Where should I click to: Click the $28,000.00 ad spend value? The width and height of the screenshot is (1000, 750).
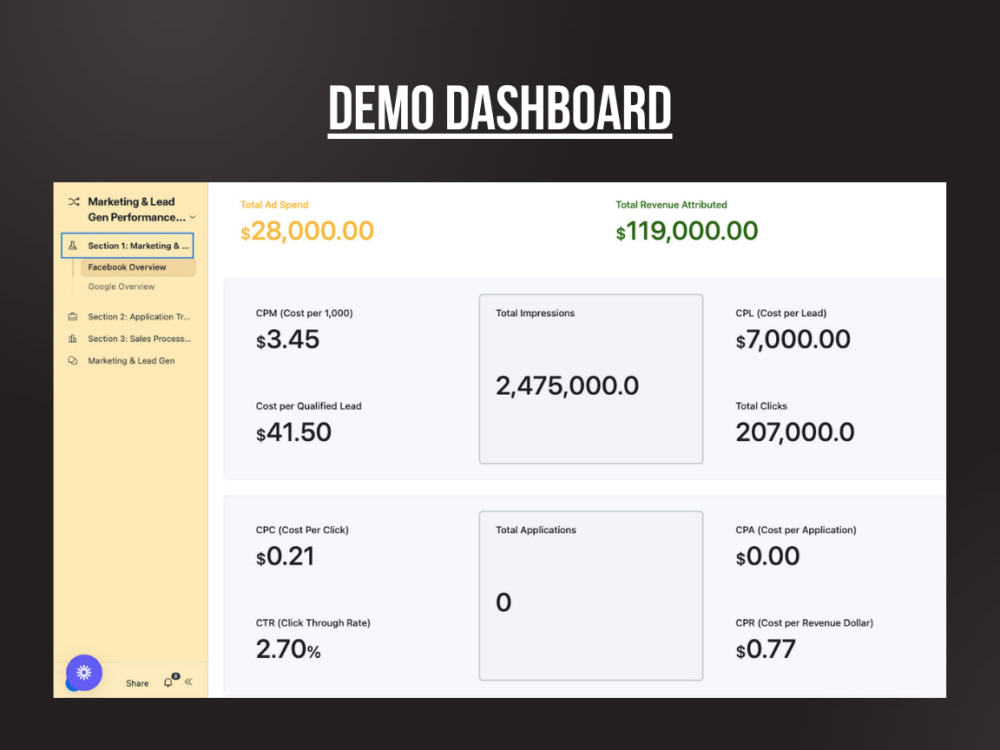coord(307,231)
